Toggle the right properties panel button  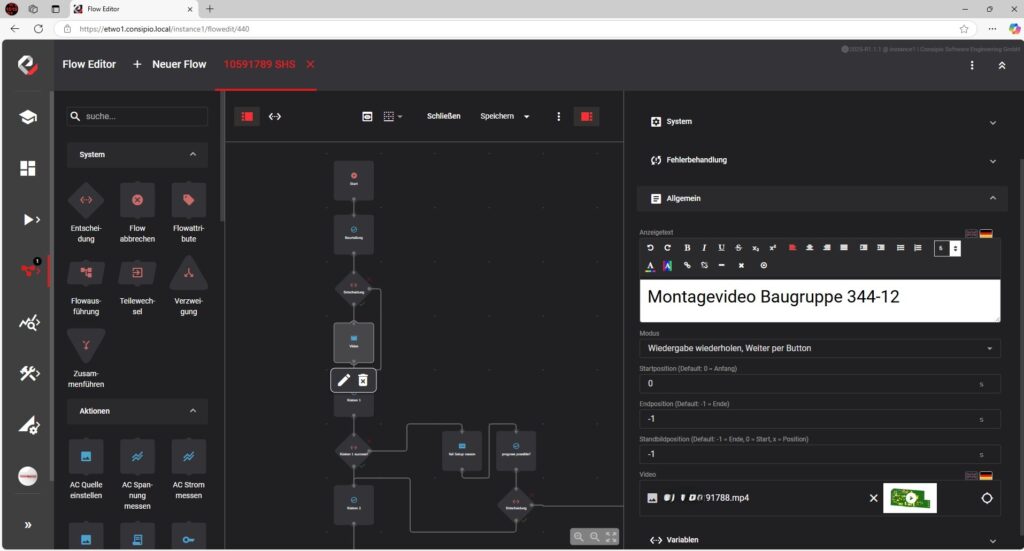586,116
